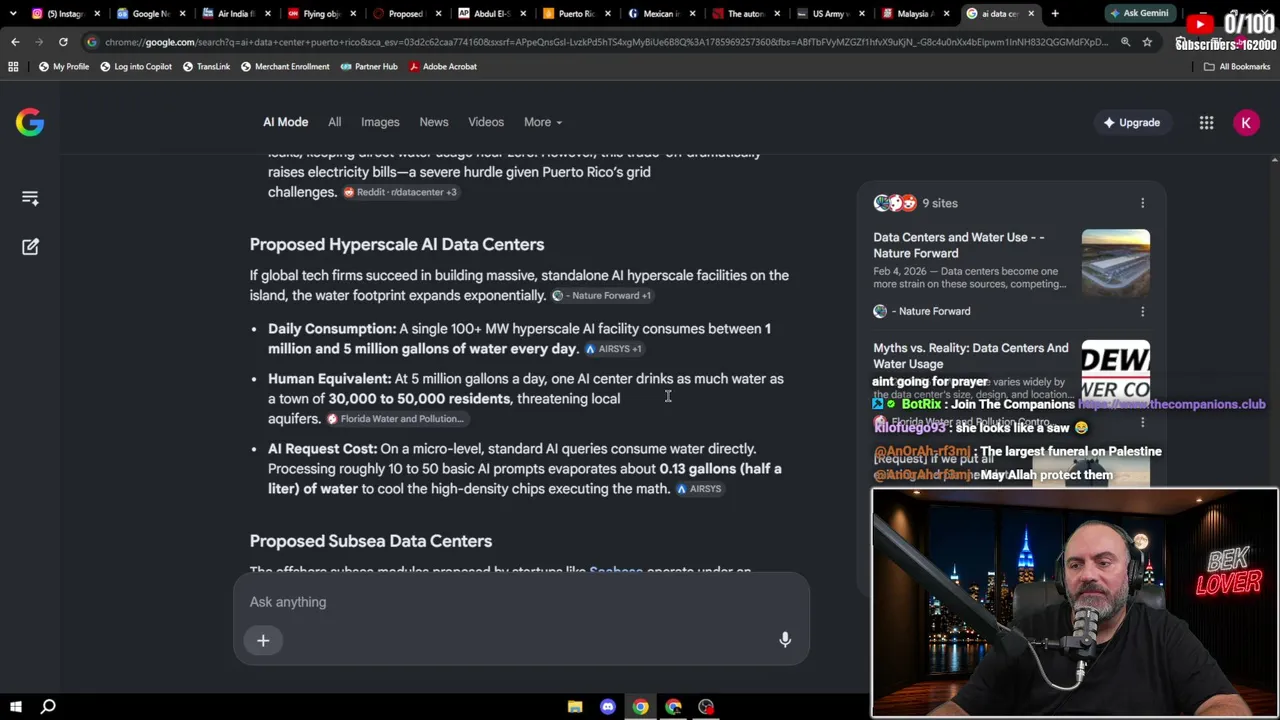Open the Google apps grid
This screenshot has width=1280, height=720.
(x=1206, y=122)
